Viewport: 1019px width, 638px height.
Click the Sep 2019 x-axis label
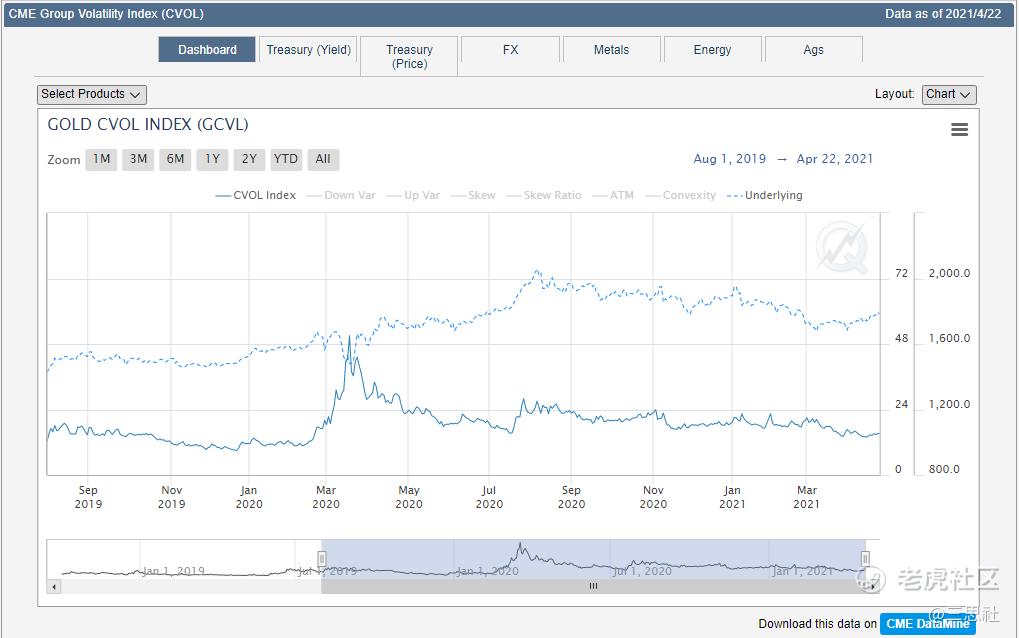coord(88,497)
